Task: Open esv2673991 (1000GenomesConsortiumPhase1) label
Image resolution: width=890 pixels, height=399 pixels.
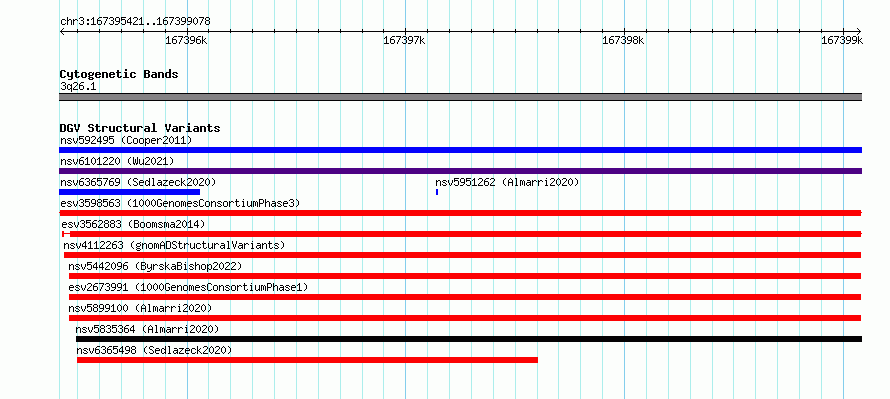Action: pyautogui.click(x=188, y=287)
